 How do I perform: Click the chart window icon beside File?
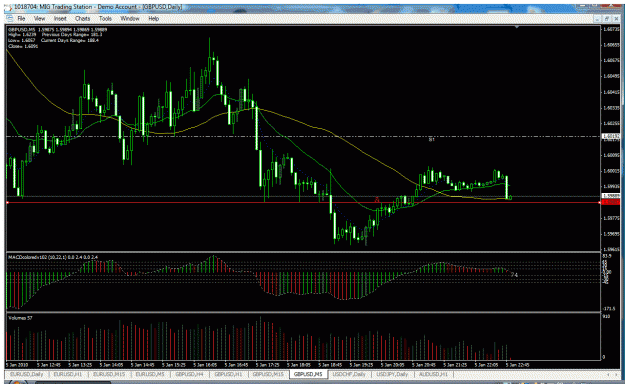coord(9,18)
